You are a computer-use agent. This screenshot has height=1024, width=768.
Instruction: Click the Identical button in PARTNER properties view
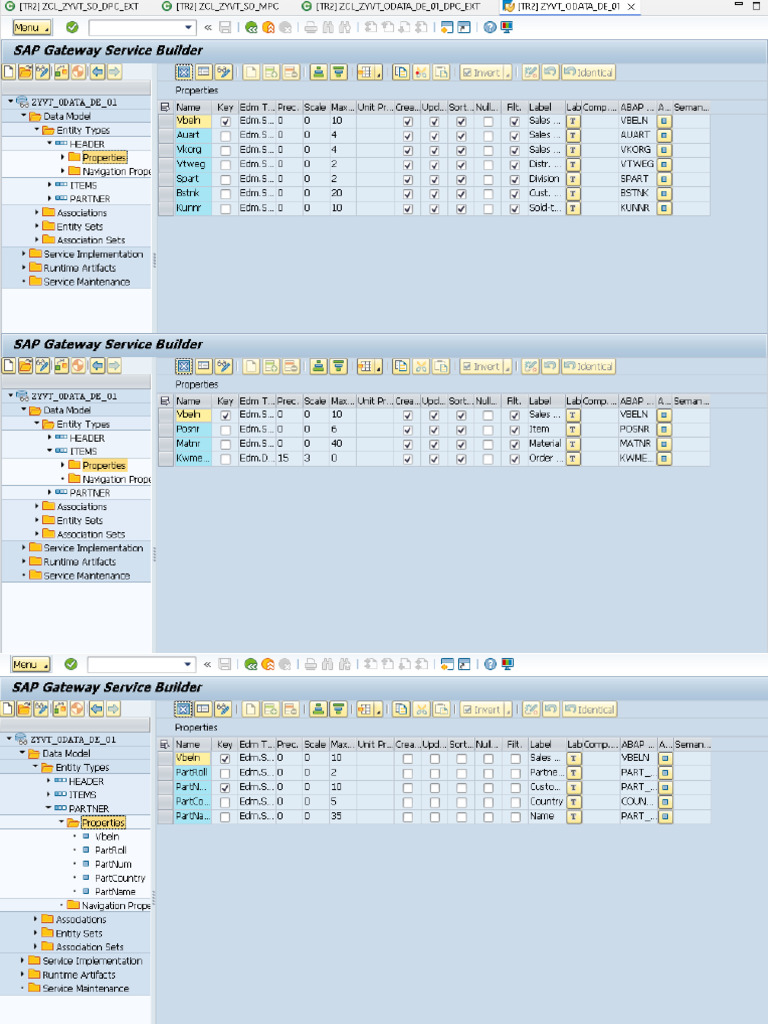click(589, 709)
